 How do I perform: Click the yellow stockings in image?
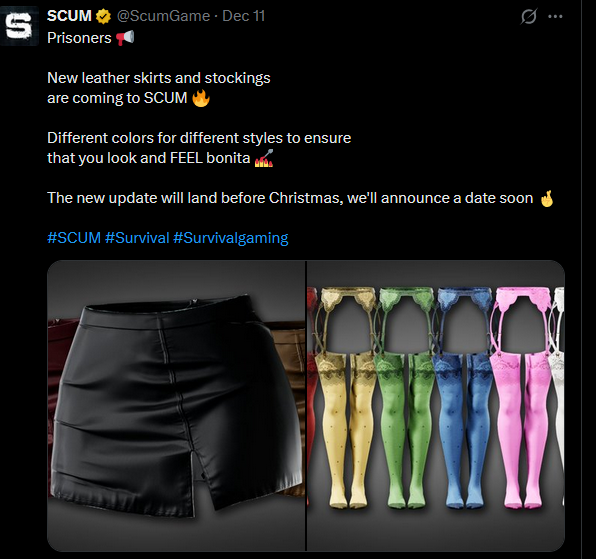347,397
